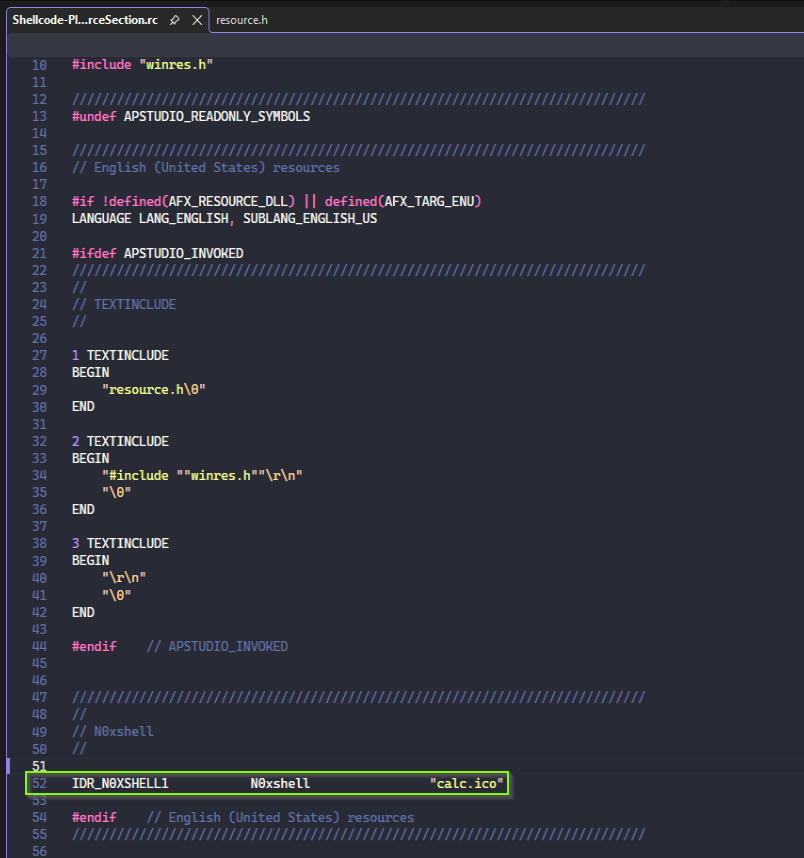Click the #endif // APSTUDIO_INVOKED line
Viewport: 804px width, 858px height.
point(180,646)
